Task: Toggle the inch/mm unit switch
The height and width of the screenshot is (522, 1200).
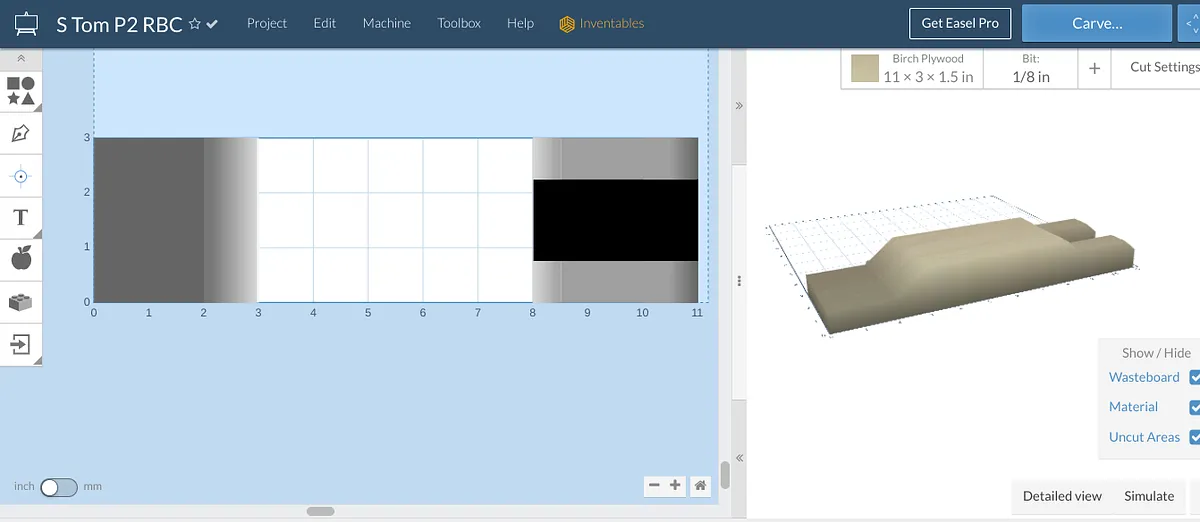Action: (58, 487)
